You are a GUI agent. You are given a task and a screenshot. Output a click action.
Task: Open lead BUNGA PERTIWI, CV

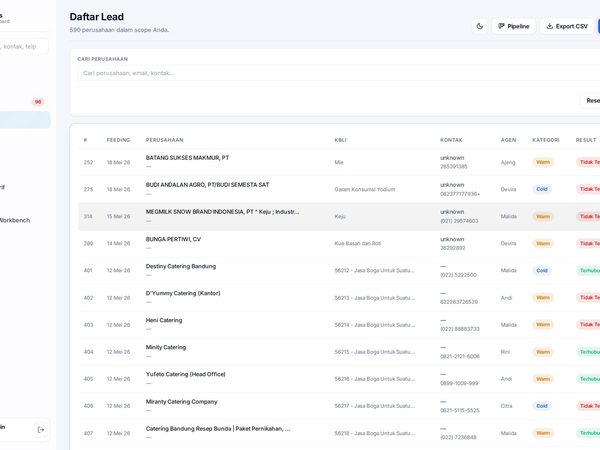(x=173, y=239)
